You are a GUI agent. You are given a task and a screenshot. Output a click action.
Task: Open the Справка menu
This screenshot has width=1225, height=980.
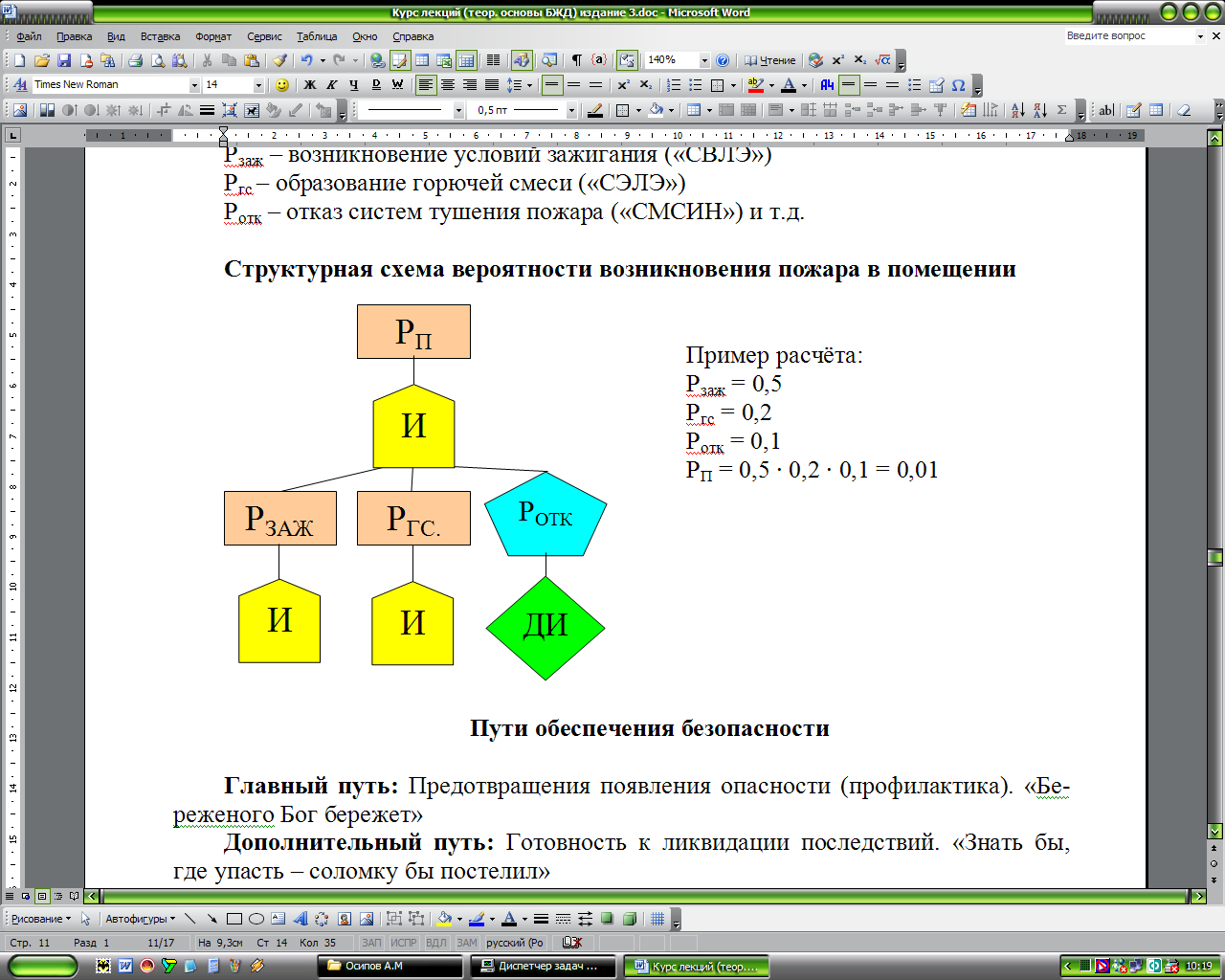click(x=413, y=36)
